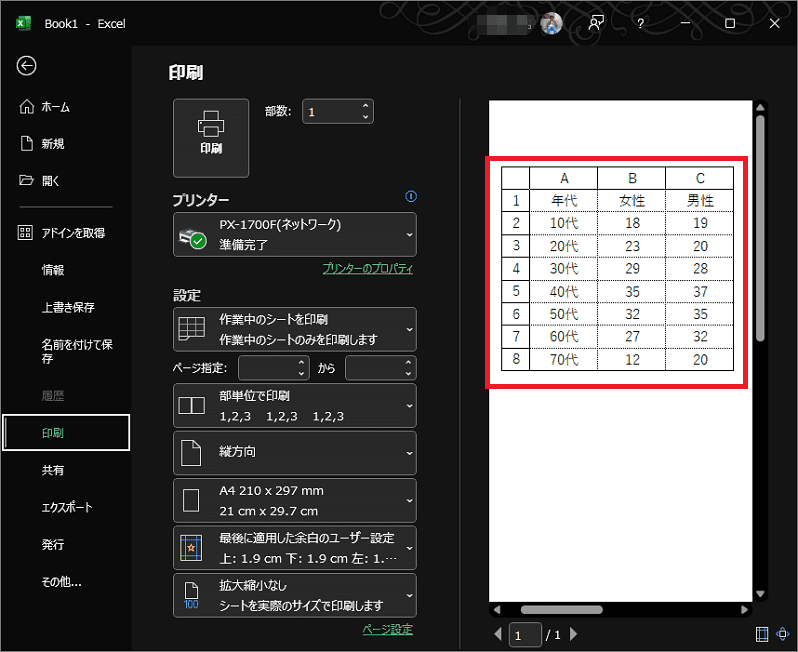Toggle zoom to page icon

pyautogui.click(x=782, y=634)
